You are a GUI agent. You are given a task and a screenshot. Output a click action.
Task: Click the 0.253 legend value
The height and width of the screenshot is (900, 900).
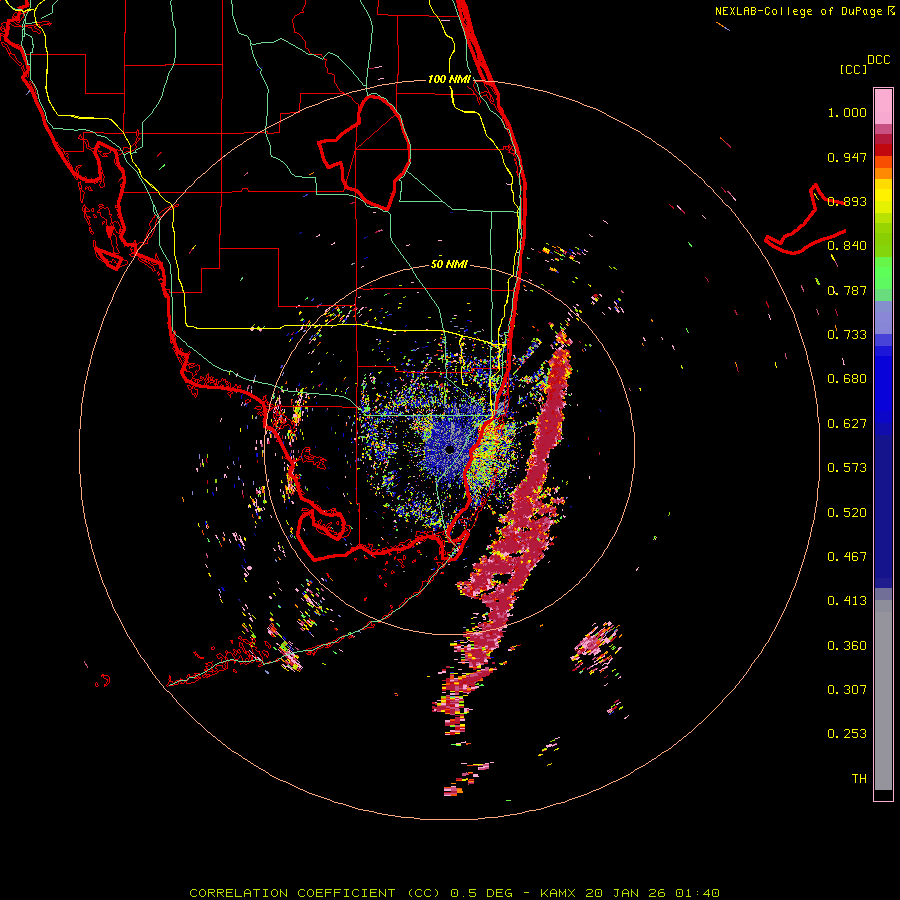pyautogui.click(x=847, y=734)
